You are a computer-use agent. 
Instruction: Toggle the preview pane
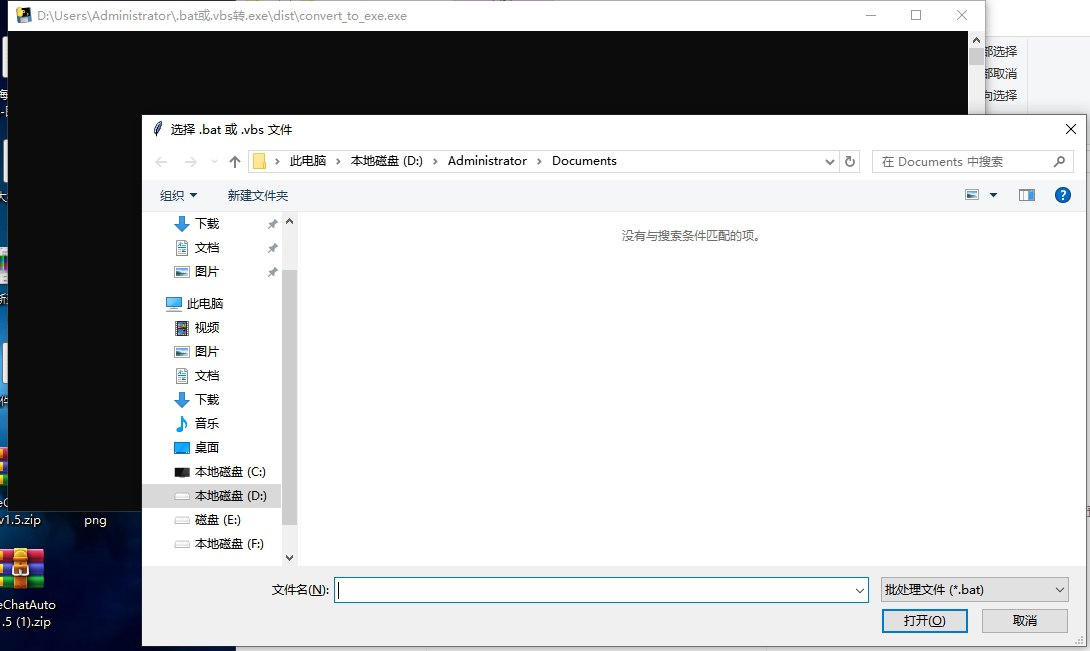click(x=1026, y=195)
